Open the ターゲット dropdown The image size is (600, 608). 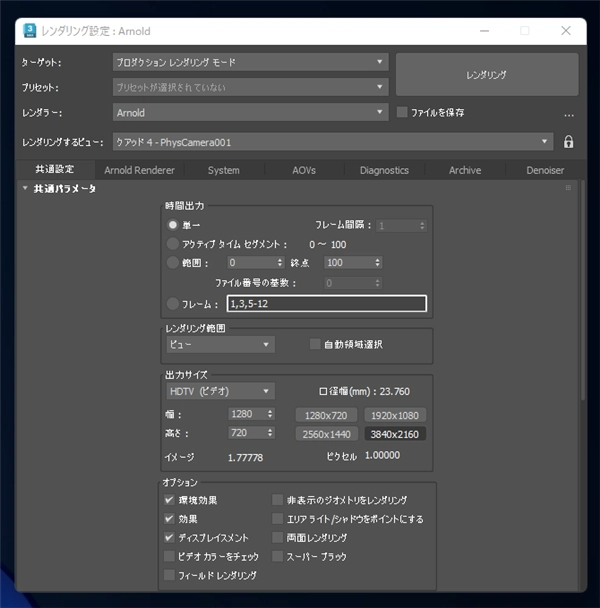pos(251,62)
